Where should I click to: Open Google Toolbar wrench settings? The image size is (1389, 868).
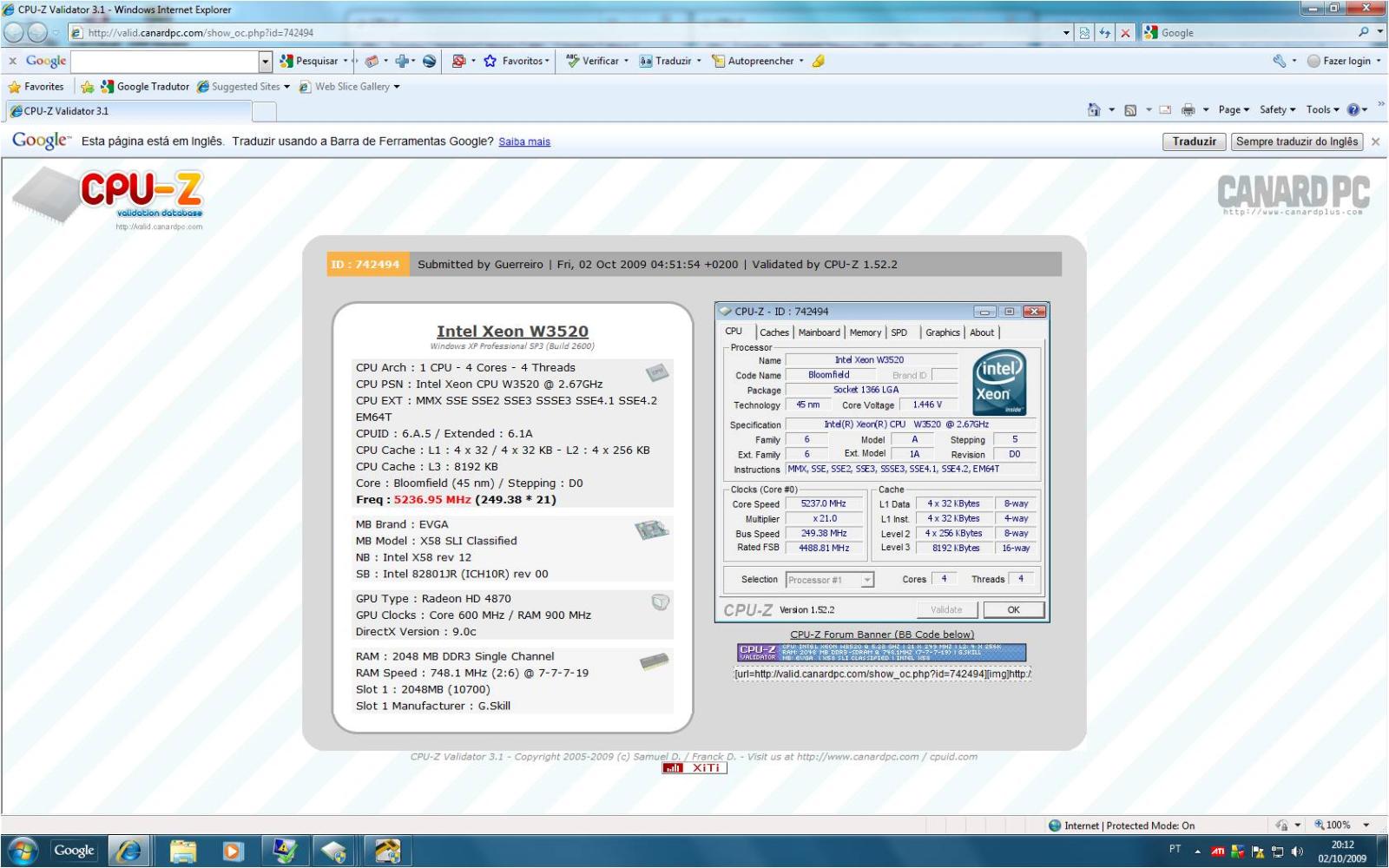coord(1279,61)
